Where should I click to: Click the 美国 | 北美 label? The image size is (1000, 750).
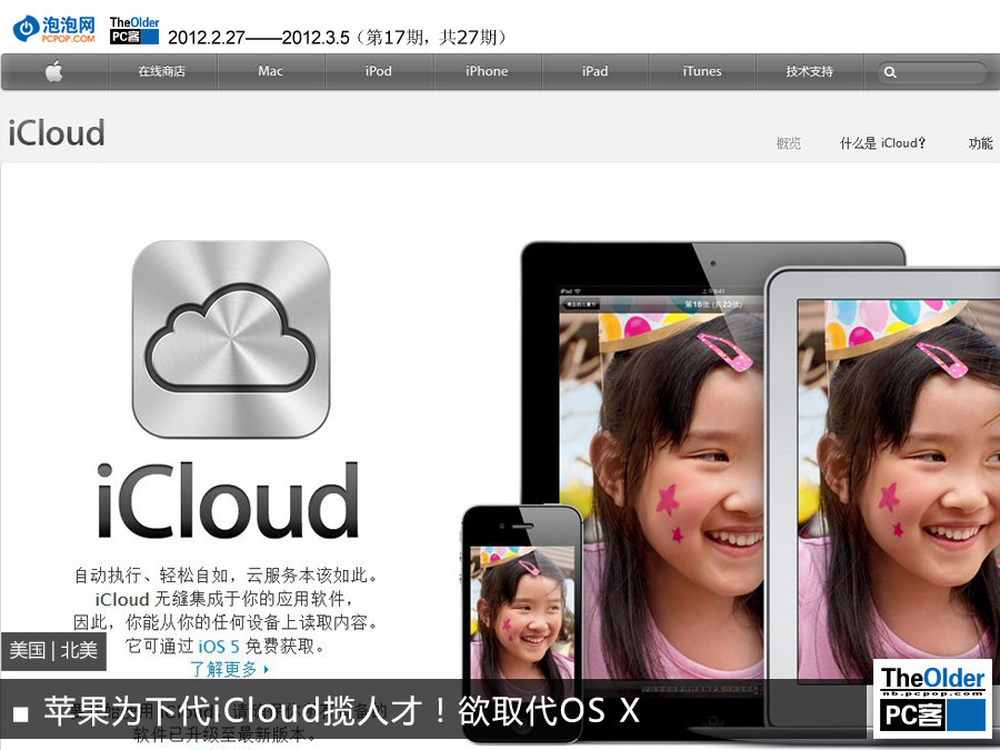[x=54, y=651]
